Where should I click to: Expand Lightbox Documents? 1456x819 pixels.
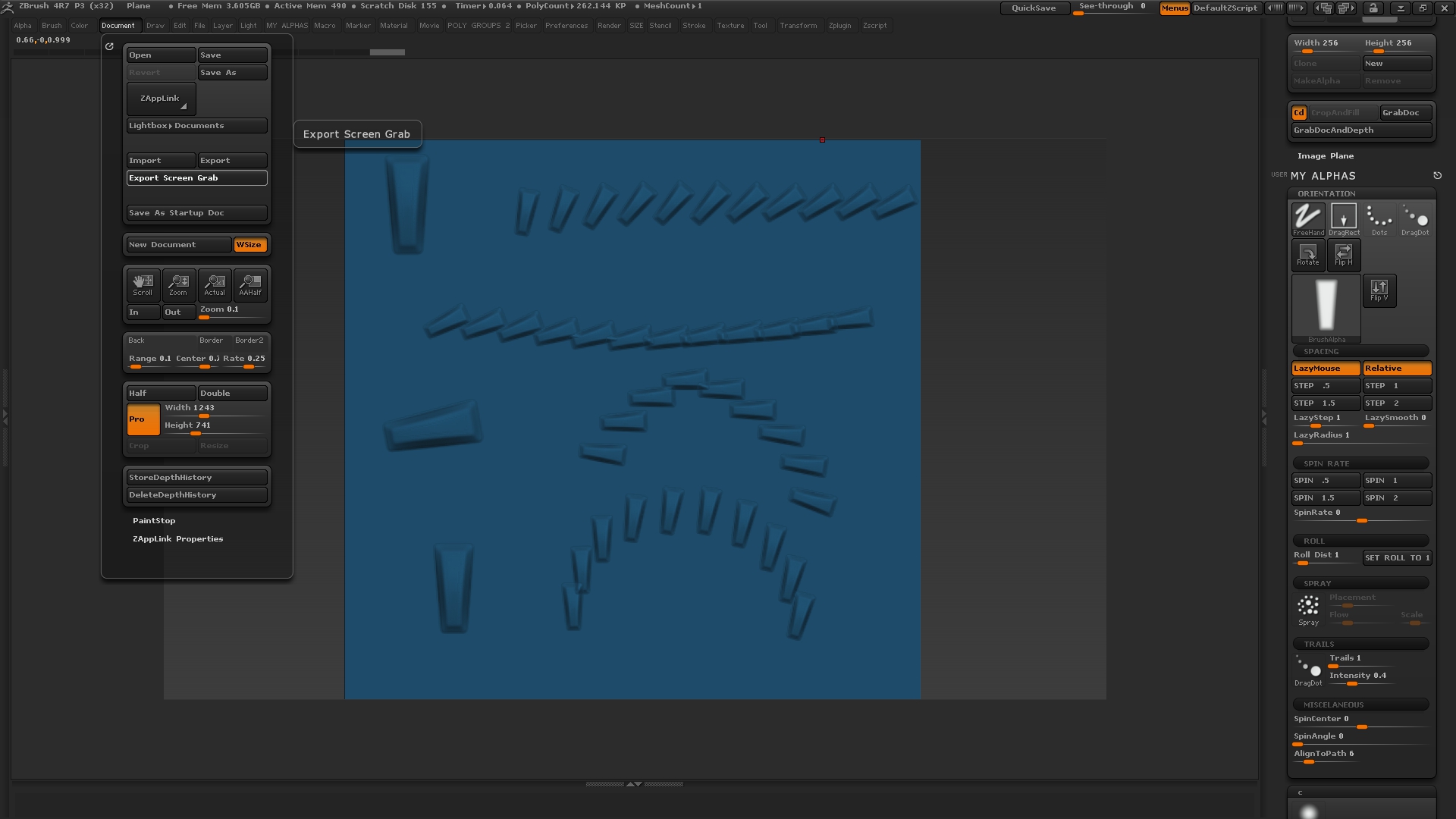(196, 126)
